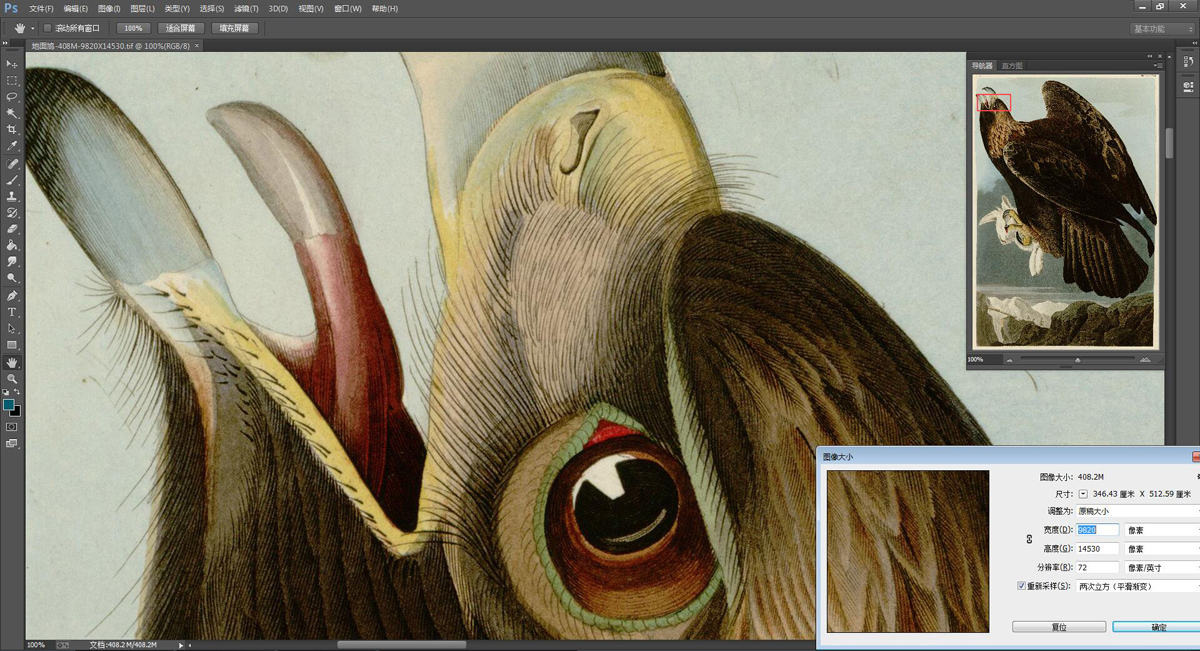The height and width of the screenshot is (651, 1200).
Task: Select the Dodge tool
Action: 12,278
